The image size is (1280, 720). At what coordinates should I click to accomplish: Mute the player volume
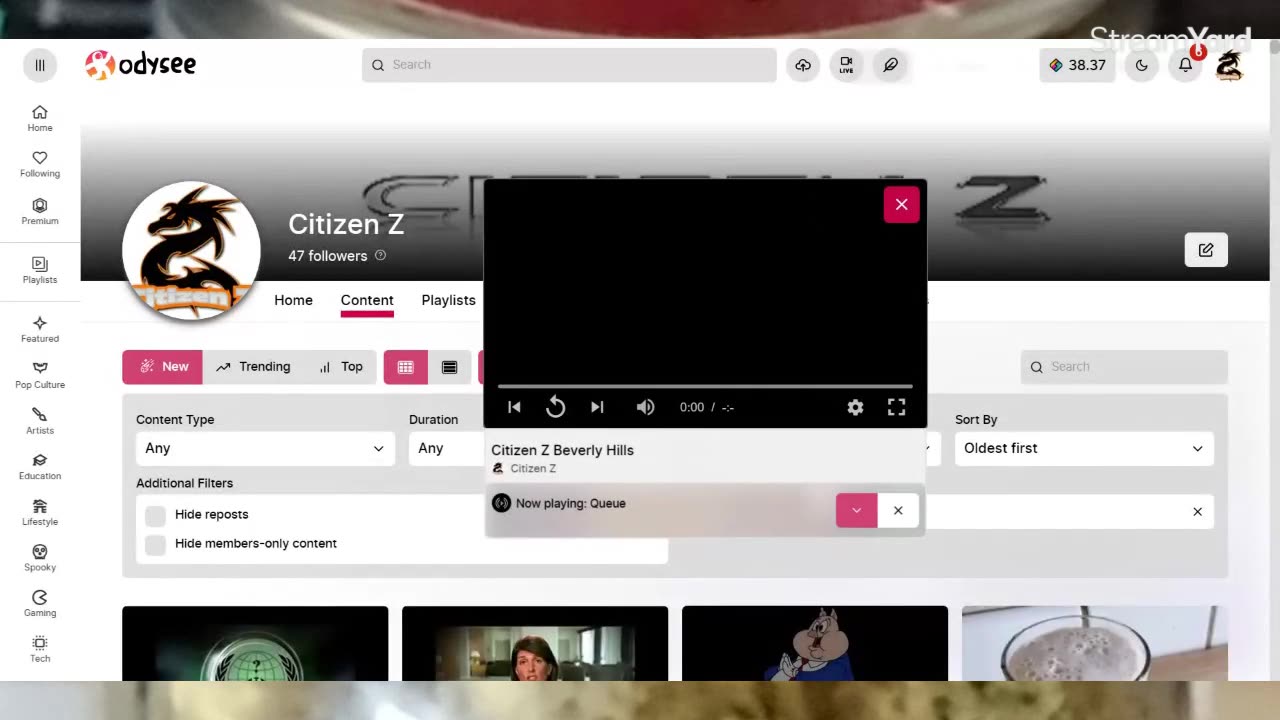[646, 407]
